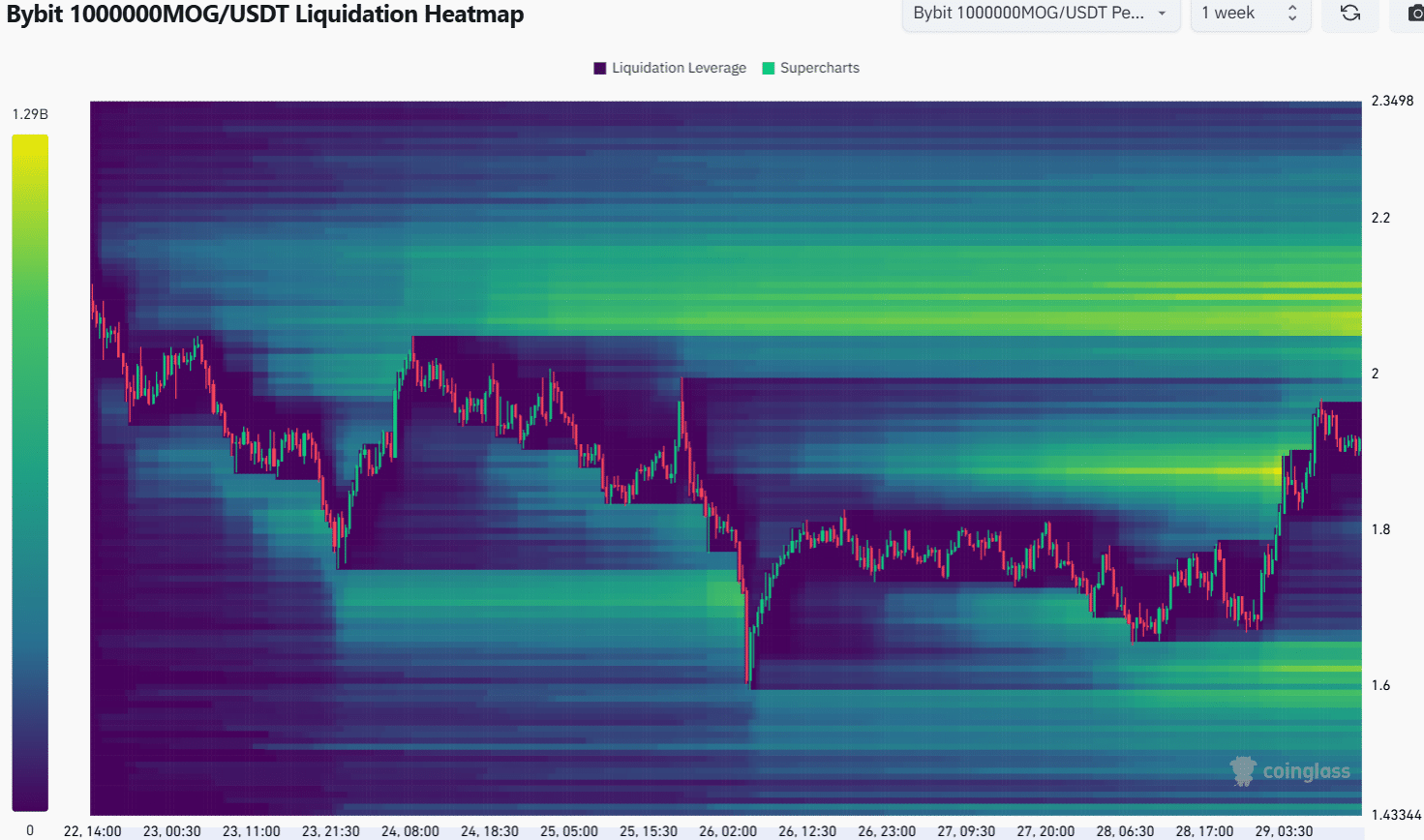Click the 26, 23:00 time axis label

[887, 831]
